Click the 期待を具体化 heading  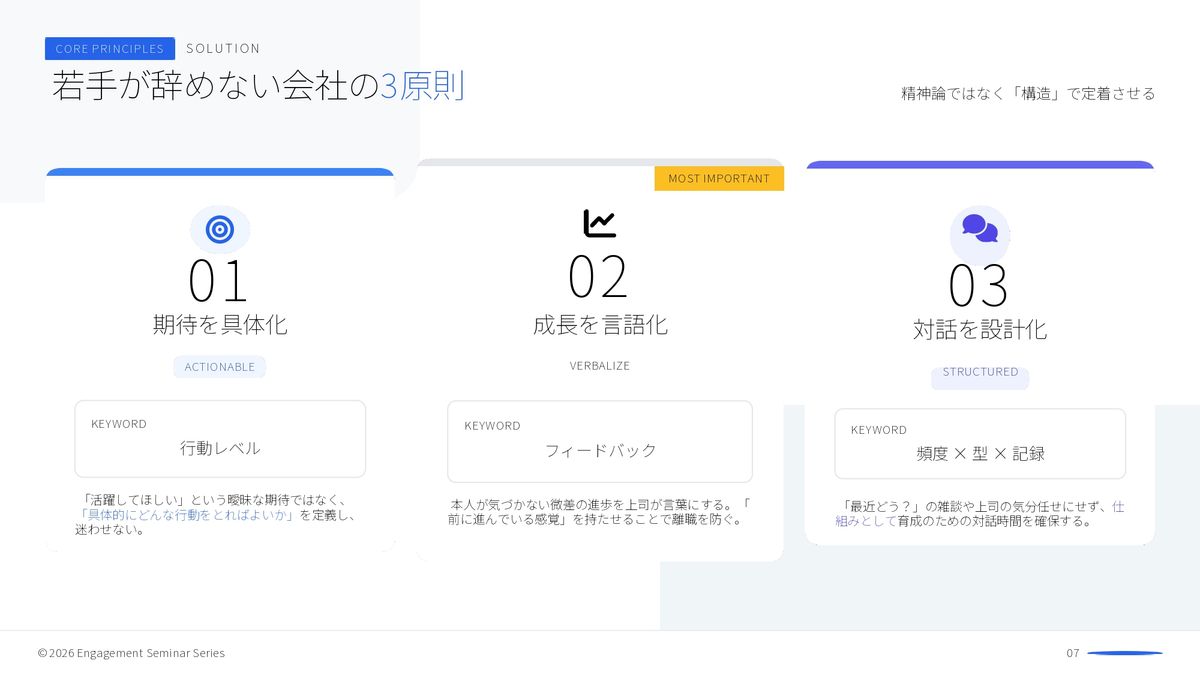pyautogui.click(x=220, y=324)
